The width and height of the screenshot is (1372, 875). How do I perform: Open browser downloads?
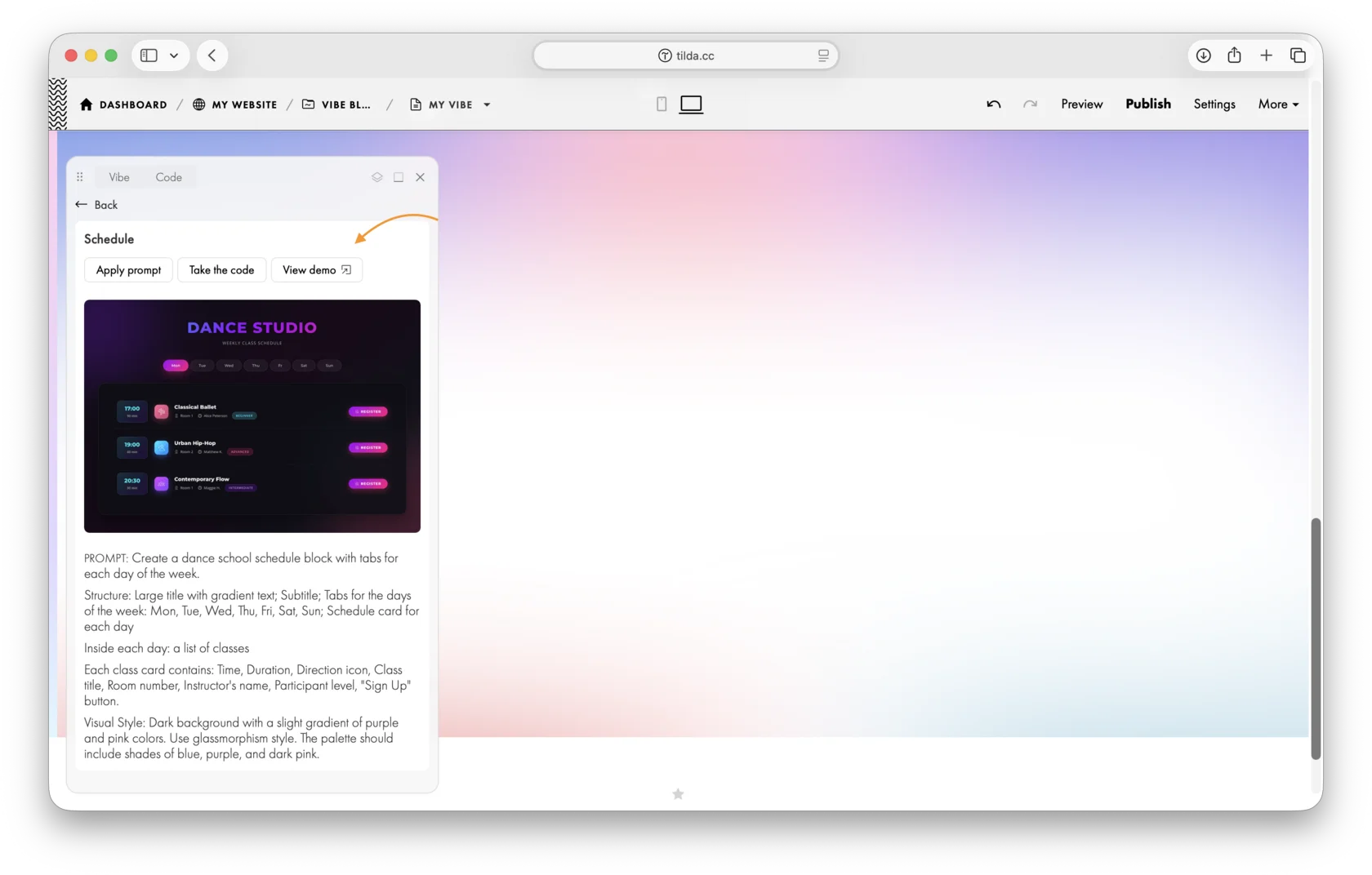(1203, 56)
